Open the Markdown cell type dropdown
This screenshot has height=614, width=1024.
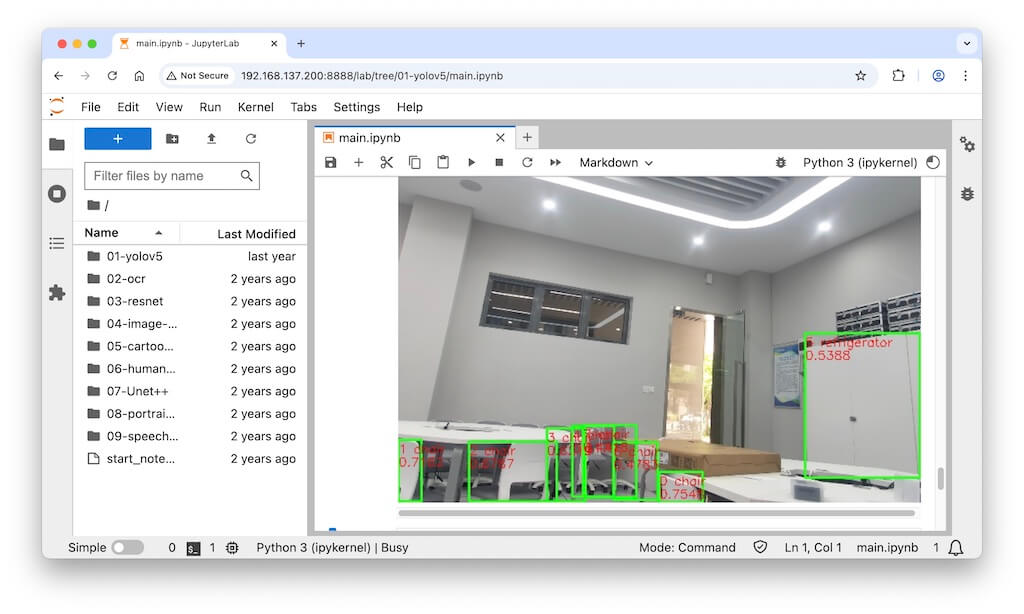[x=615, y=162]
